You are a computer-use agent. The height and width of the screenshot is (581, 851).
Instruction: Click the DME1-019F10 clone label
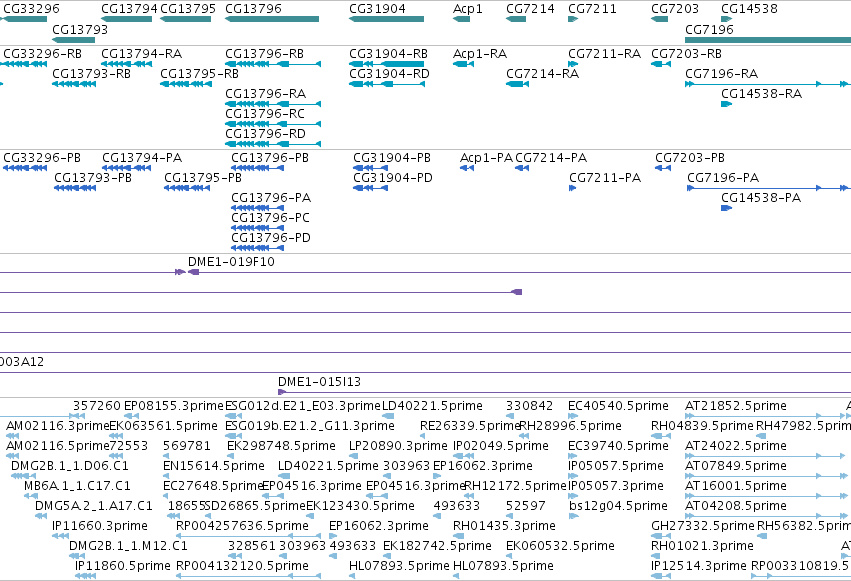coord(231,262)
